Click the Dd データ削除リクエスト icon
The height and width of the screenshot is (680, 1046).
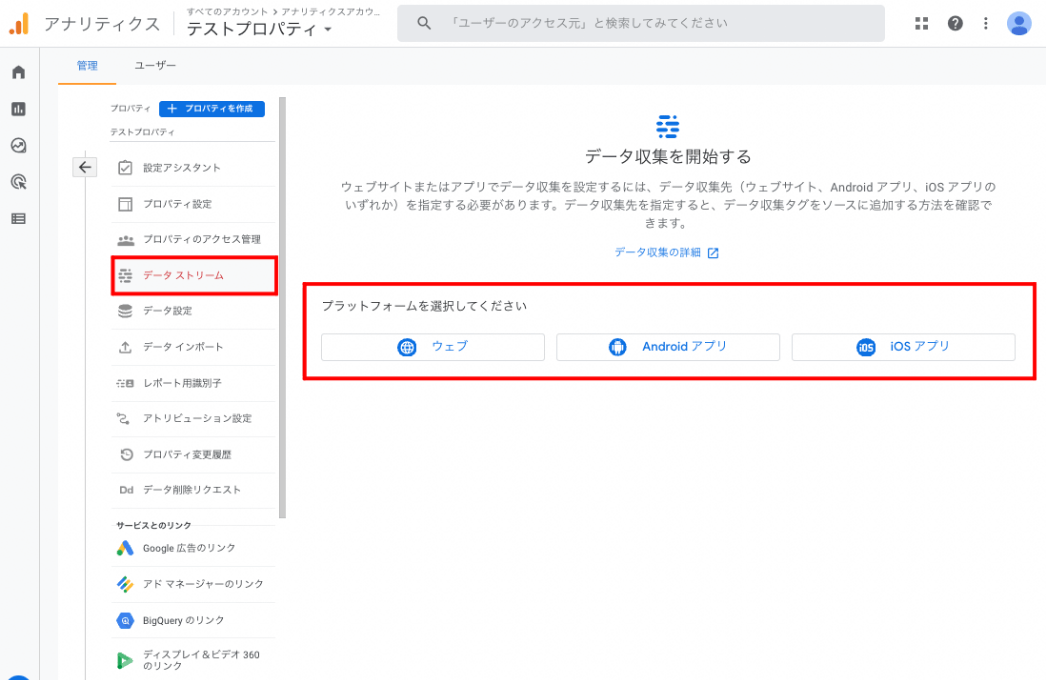[x=126, y=490]
